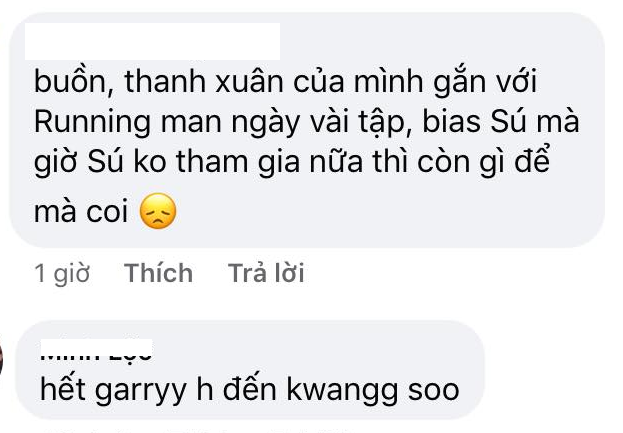Open the 1 giờ timestamp link
This screenshot has height=433, width=623.
click(x=62, y=273)
